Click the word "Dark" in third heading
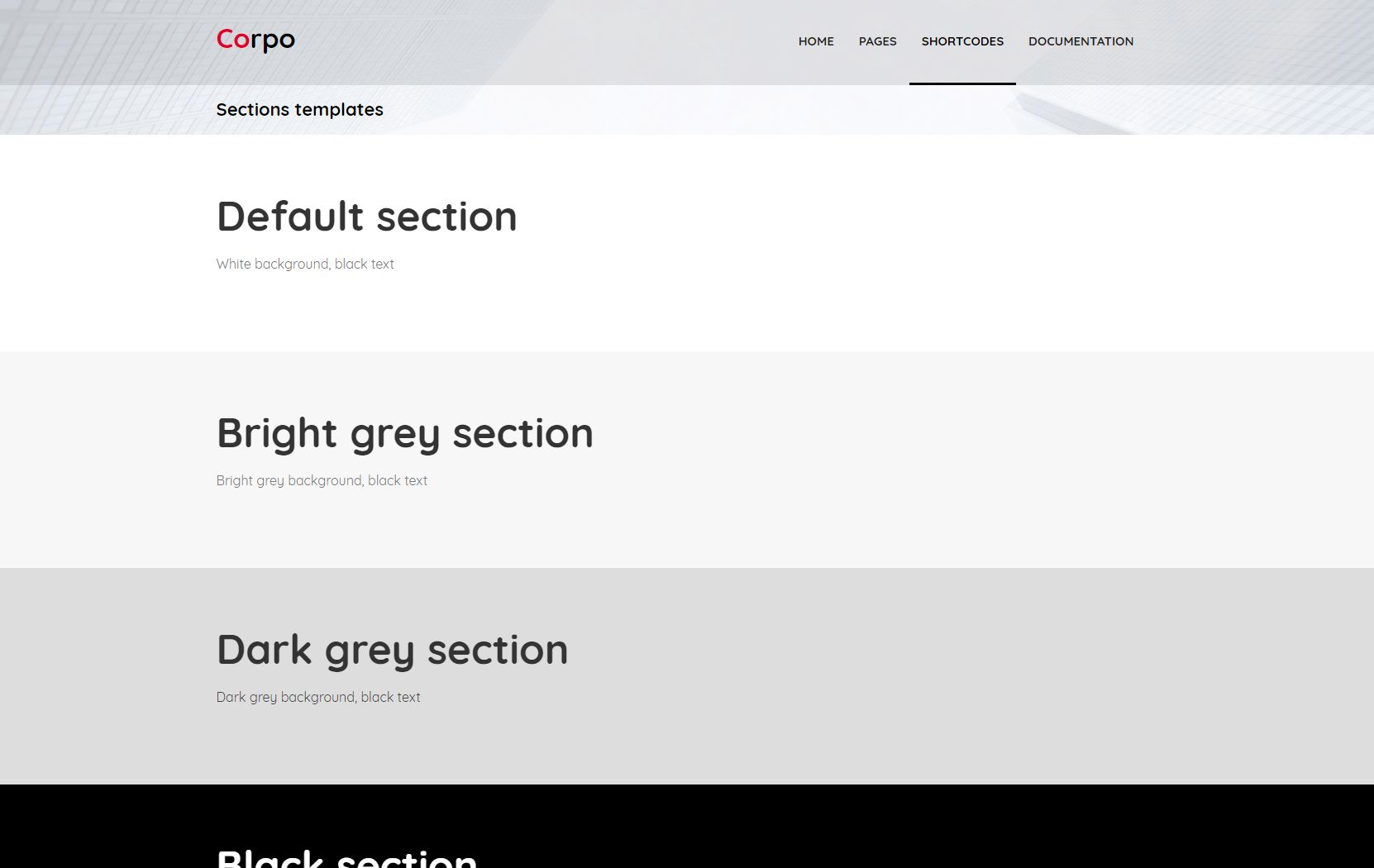Viewport: 1374px width, 868px height. pos(265,650)
